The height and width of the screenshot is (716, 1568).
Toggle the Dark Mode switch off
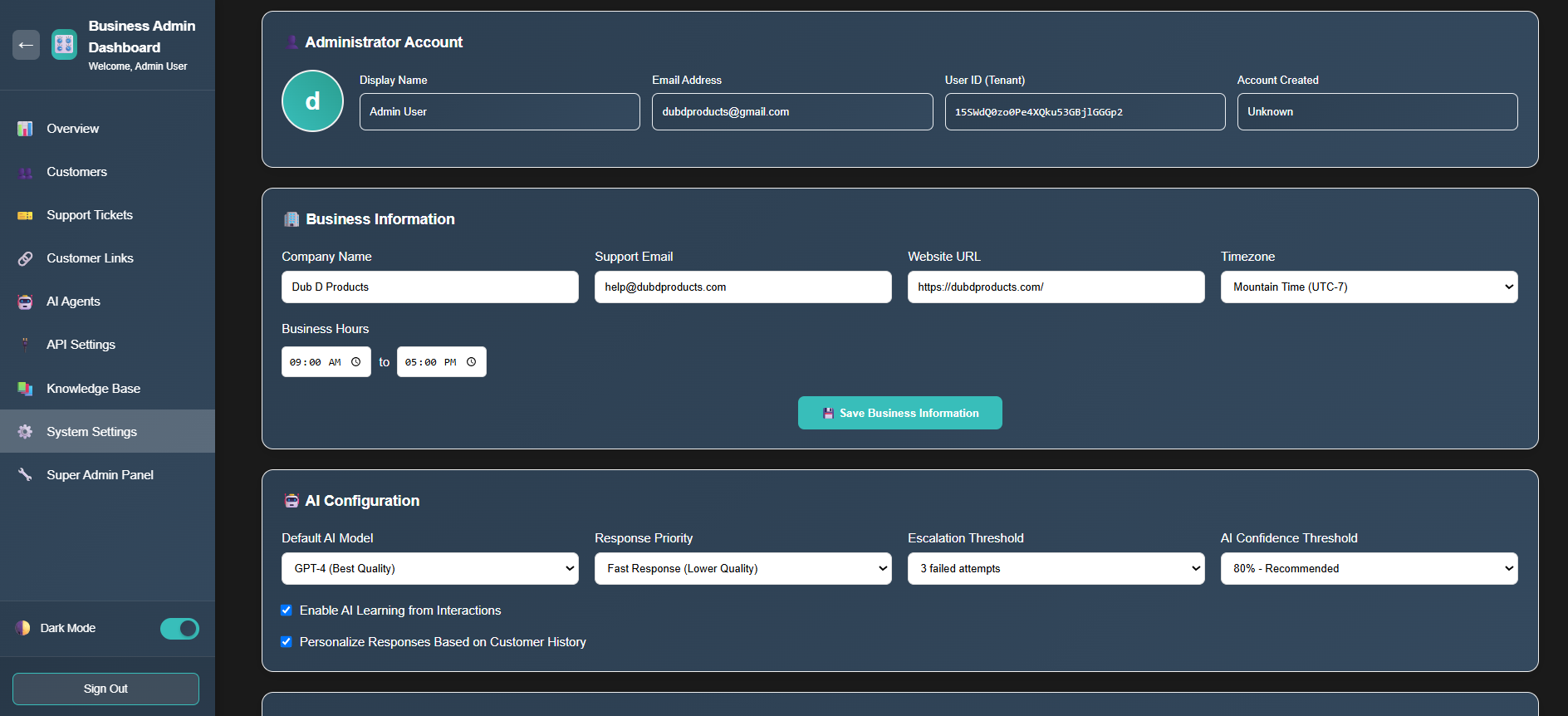point(179,629)
